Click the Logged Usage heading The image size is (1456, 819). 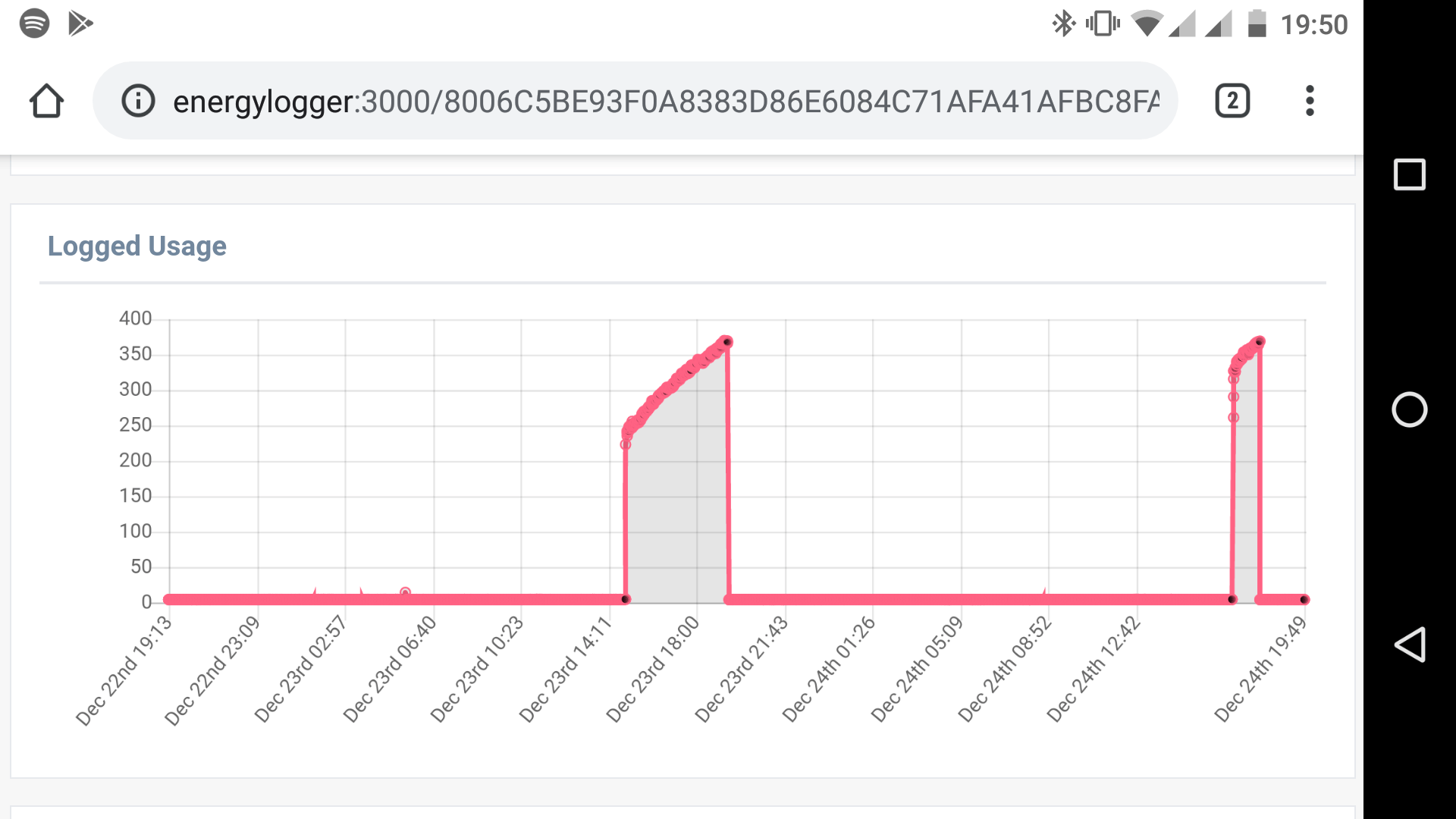136,246
